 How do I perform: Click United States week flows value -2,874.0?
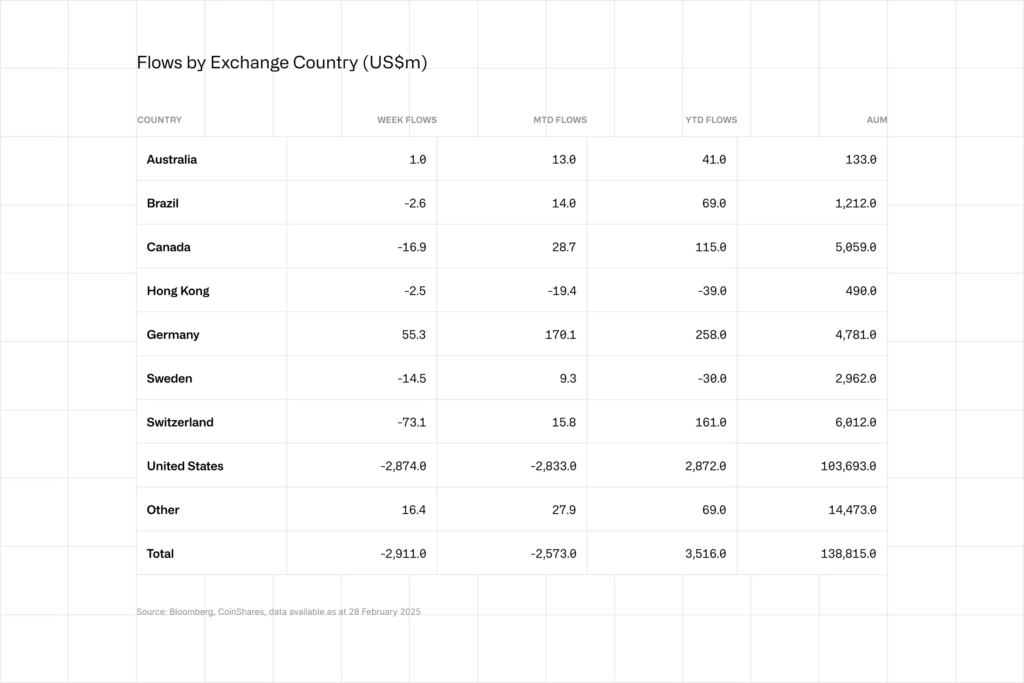point(403,466)
